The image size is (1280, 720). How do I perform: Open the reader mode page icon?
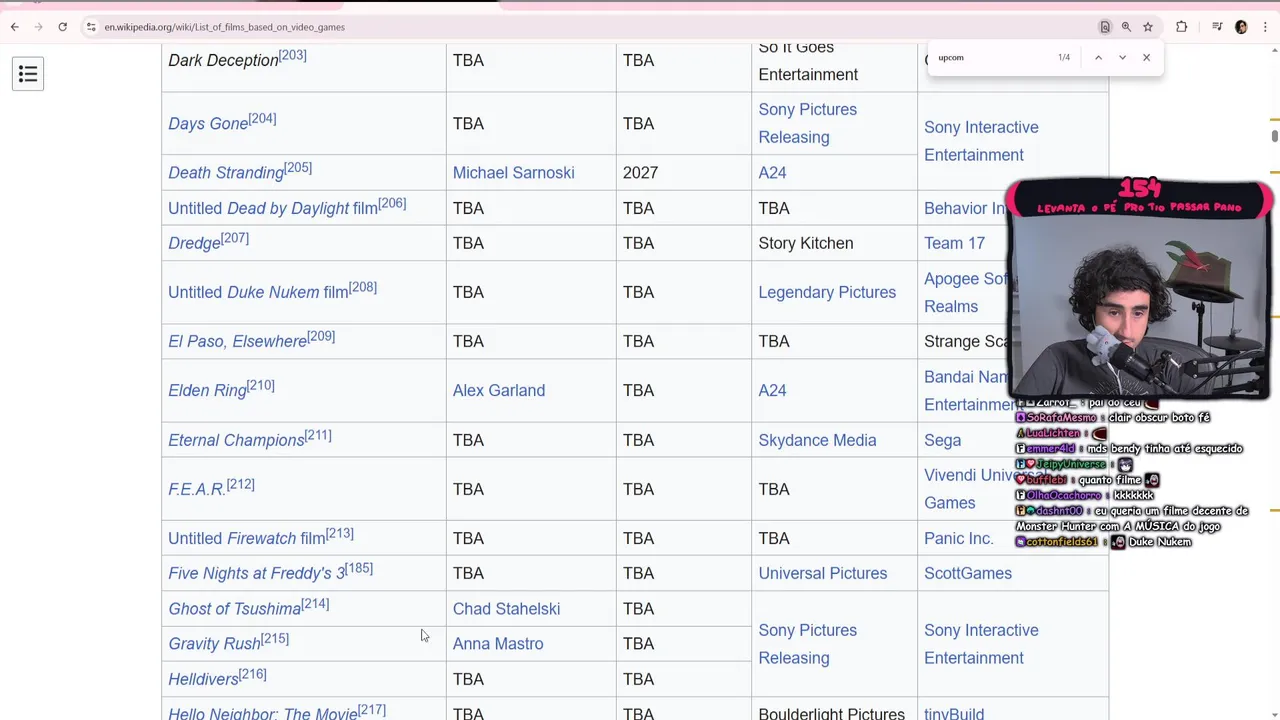point(1105,27)
